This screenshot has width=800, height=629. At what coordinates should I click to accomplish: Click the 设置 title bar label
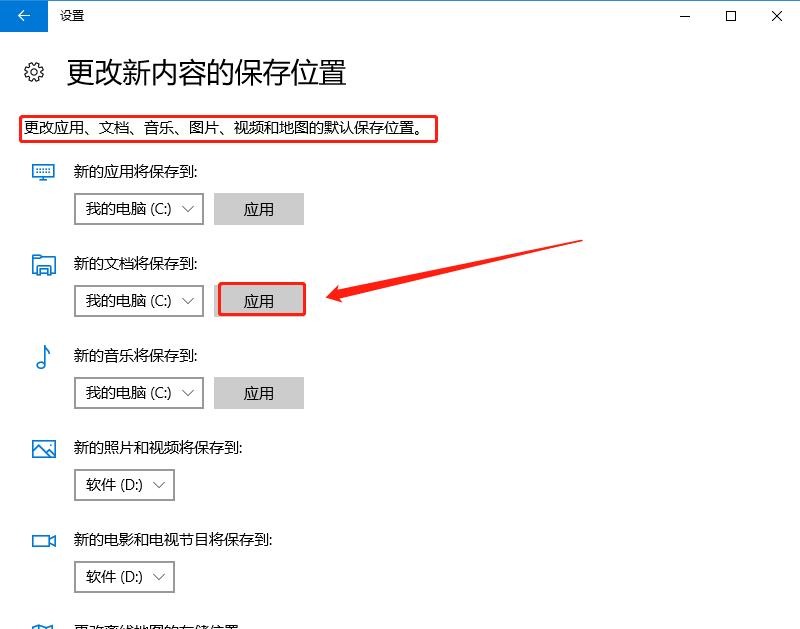pyautogui.click(x=72, y=16)
